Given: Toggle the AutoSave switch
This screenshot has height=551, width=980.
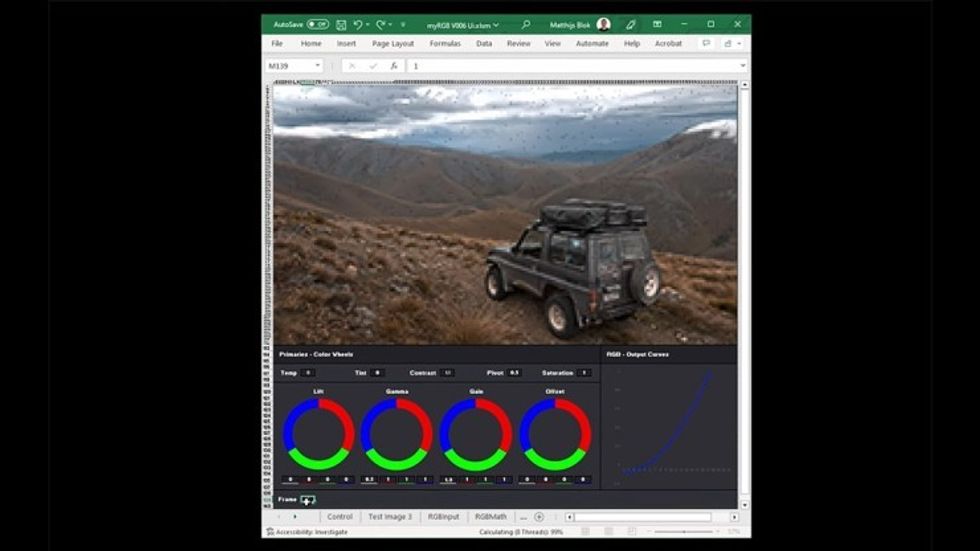Looking at the screenshot, I should pyautogui.click(x=318, y=24).
